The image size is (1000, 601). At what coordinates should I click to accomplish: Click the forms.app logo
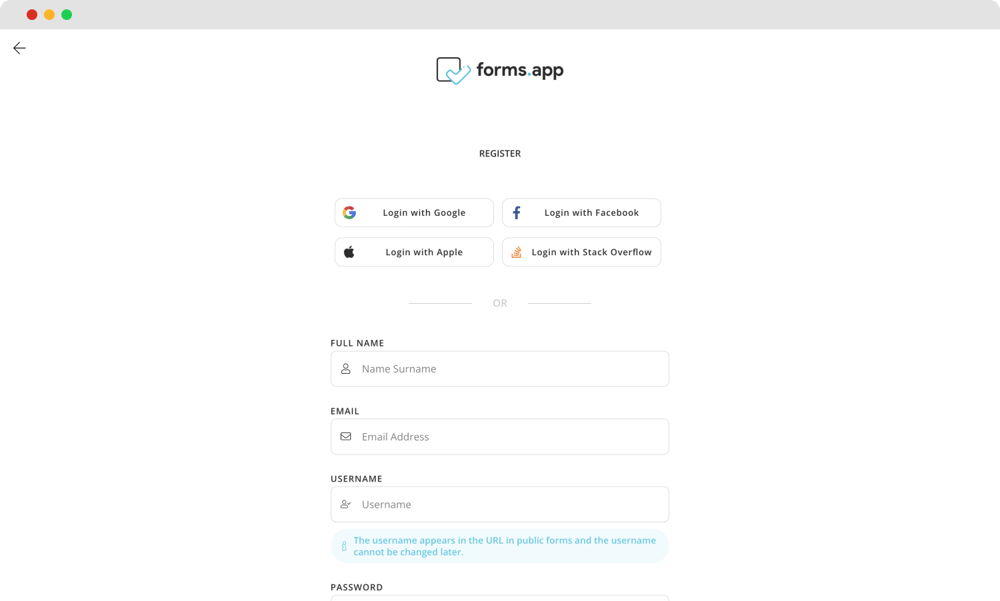click(499, 69)
